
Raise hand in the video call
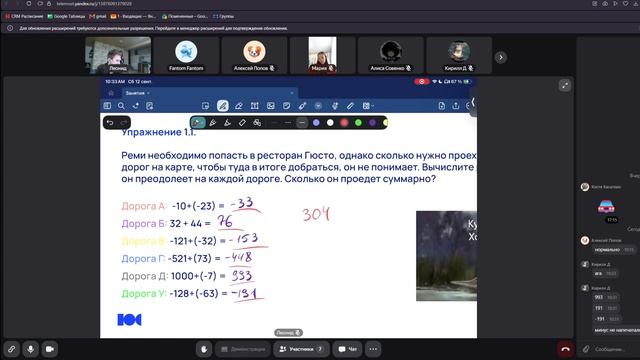pyautogui.click(x=204, y=349)
